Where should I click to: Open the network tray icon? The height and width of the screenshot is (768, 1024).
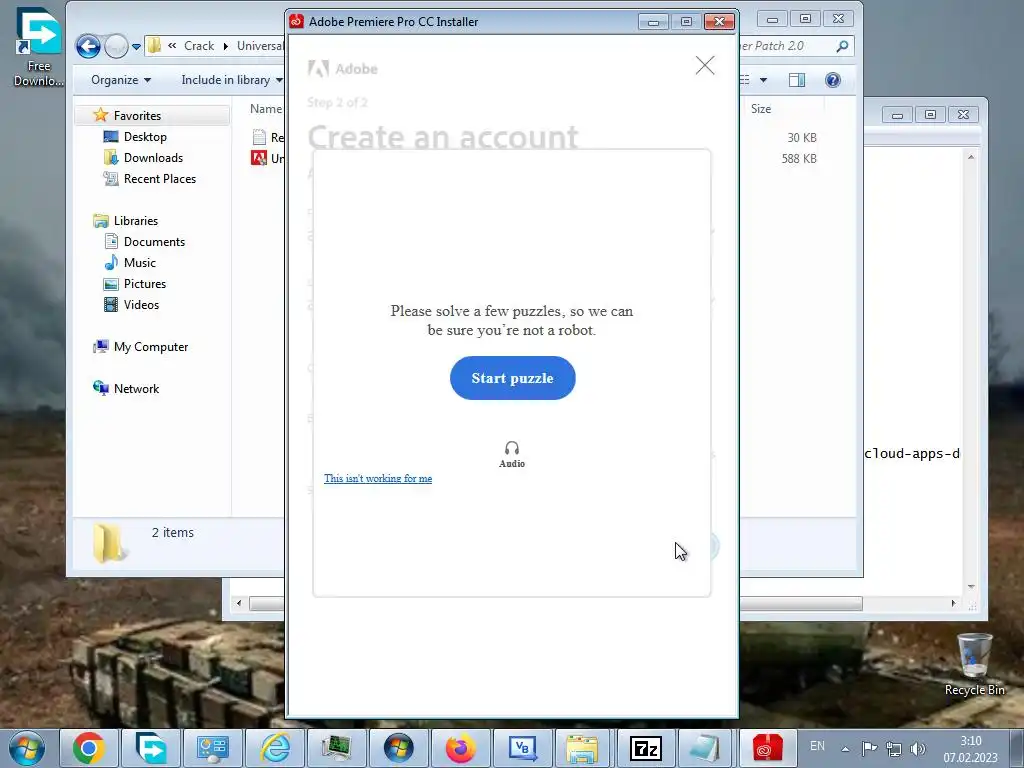893,748
